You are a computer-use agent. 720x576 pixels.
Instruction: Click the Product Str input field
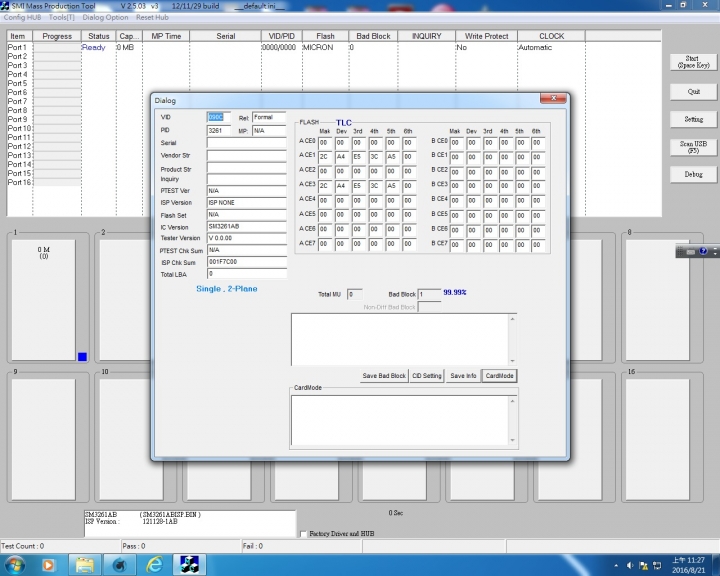[247, 168]
